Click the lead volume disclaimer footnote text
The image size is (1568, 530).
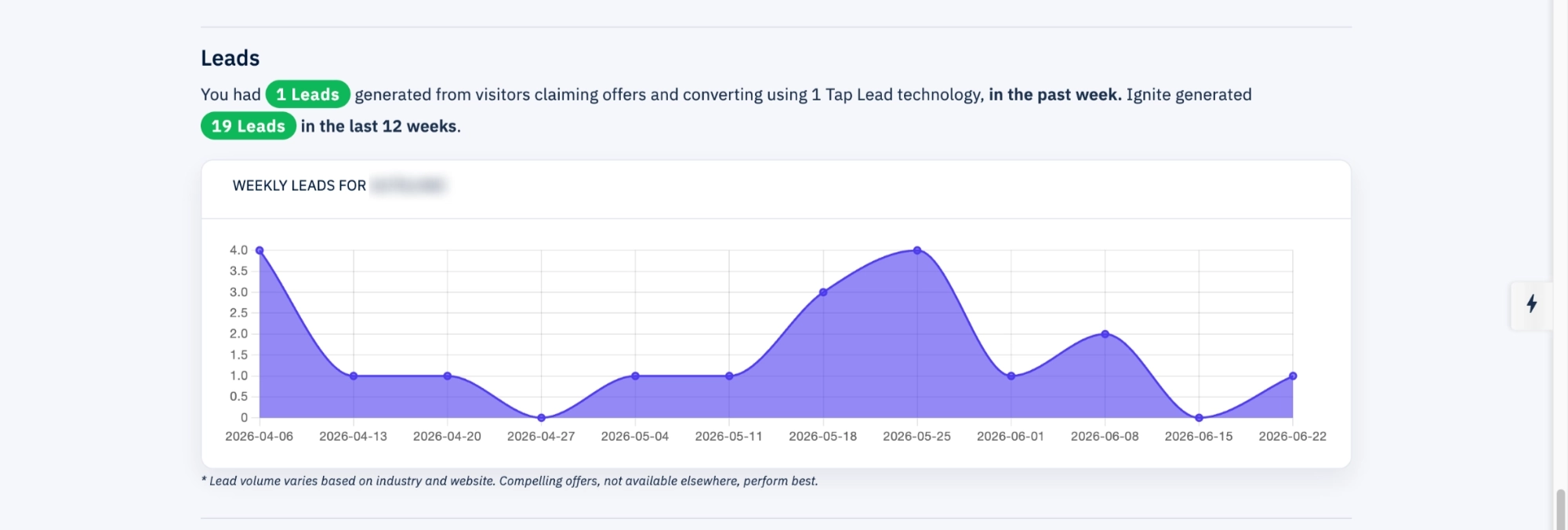pos(510,481)
